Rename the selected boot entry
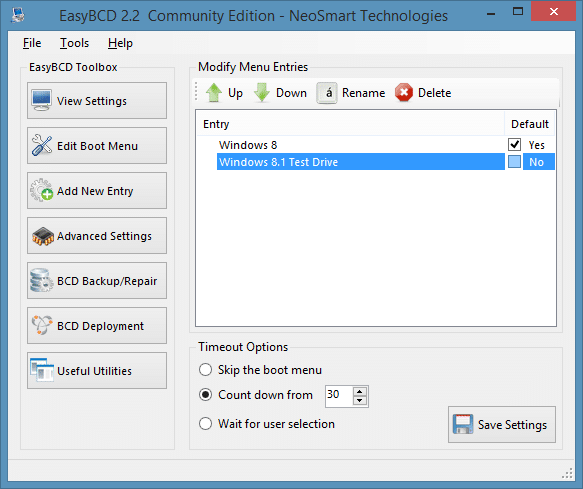 351,93
